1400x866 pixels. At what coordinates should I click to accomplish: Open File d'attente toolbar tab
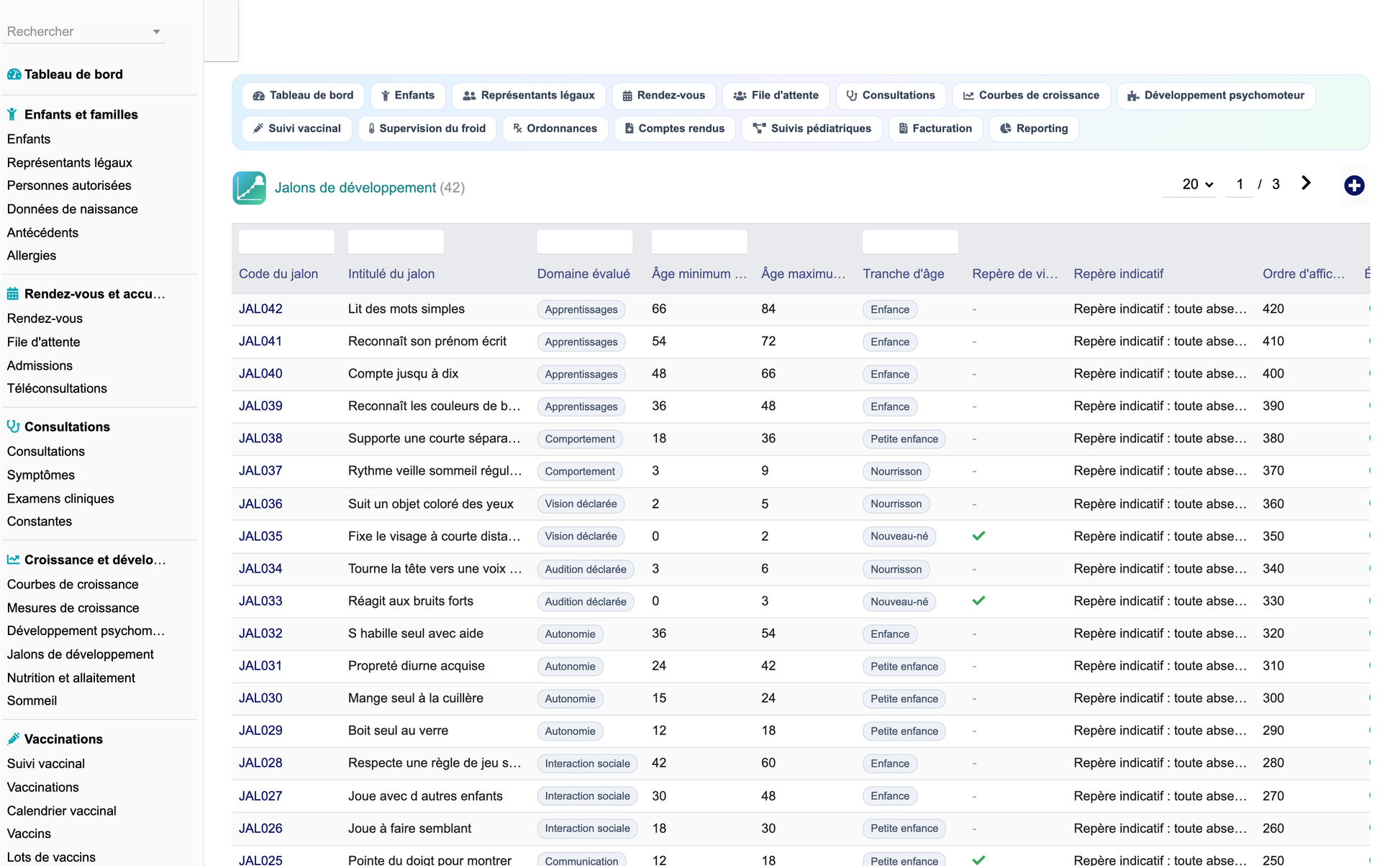(776, 96)
